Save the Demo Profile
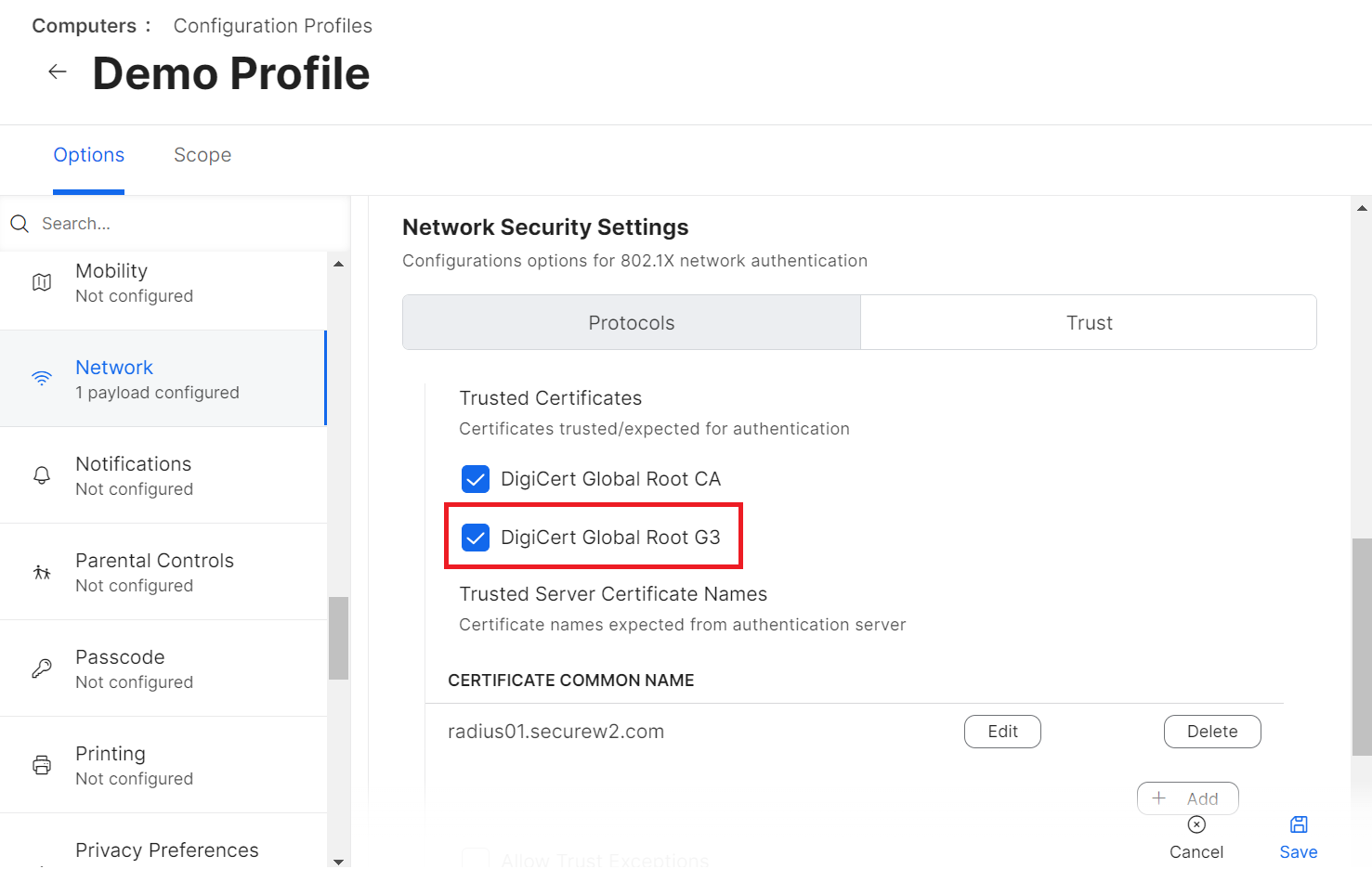 click(1299, 837)
